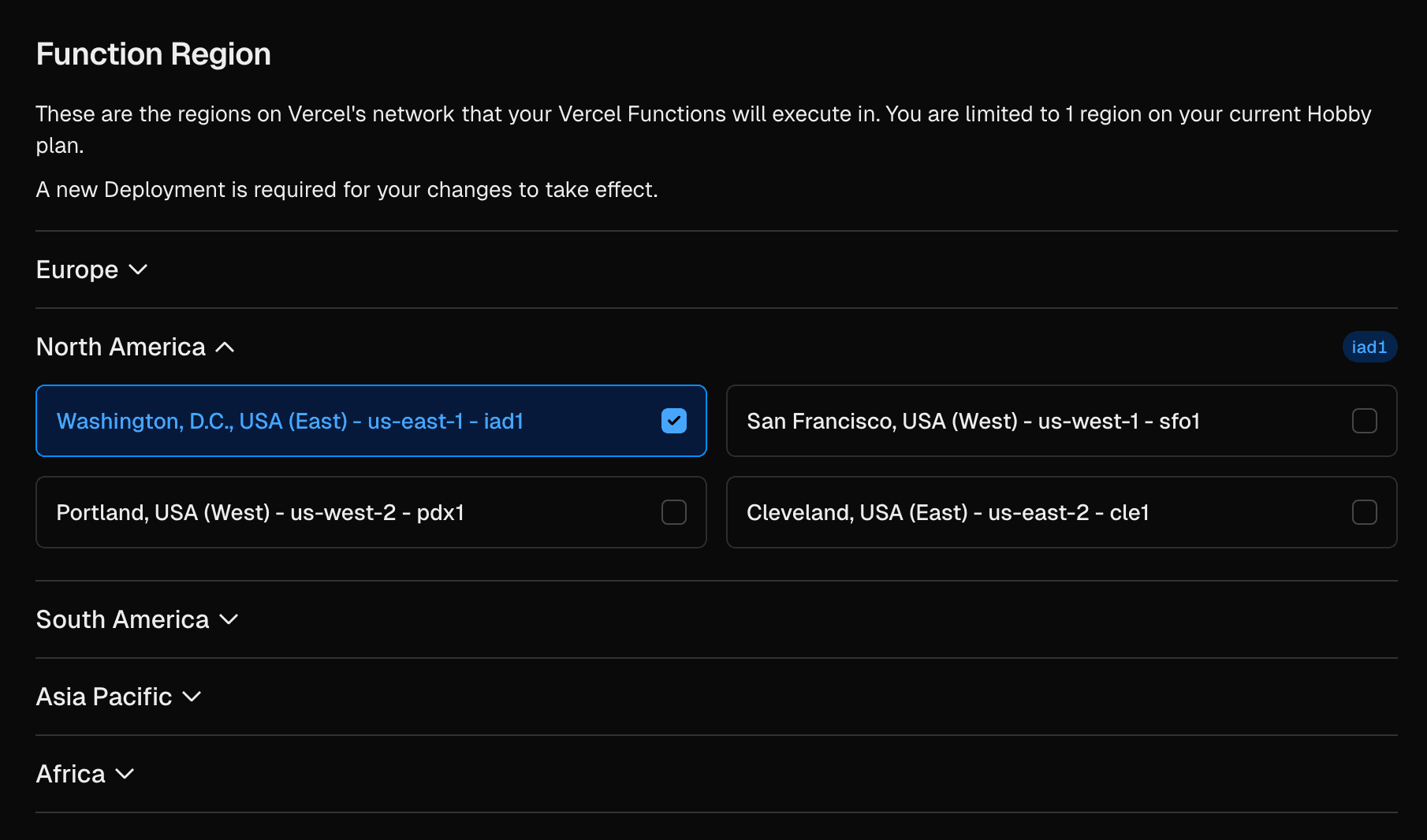1427x840 pixels.
Task: Pick the Portland us-west-2 region text
Action: (260, 513)
